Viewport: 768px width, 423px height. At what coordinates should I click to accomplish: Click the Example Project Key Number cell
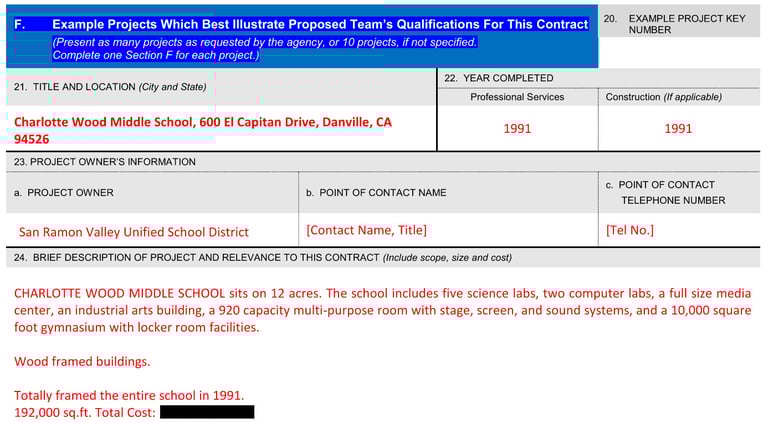[x=679, y=24]
